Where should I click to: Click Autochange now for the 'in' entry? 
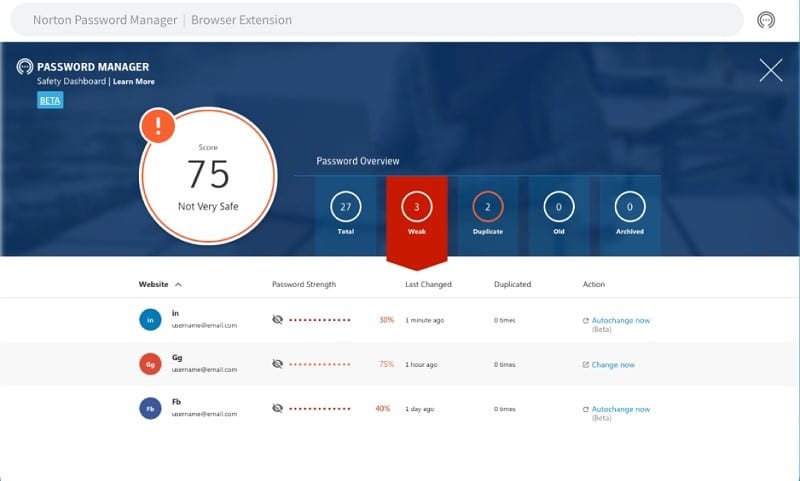621,320
